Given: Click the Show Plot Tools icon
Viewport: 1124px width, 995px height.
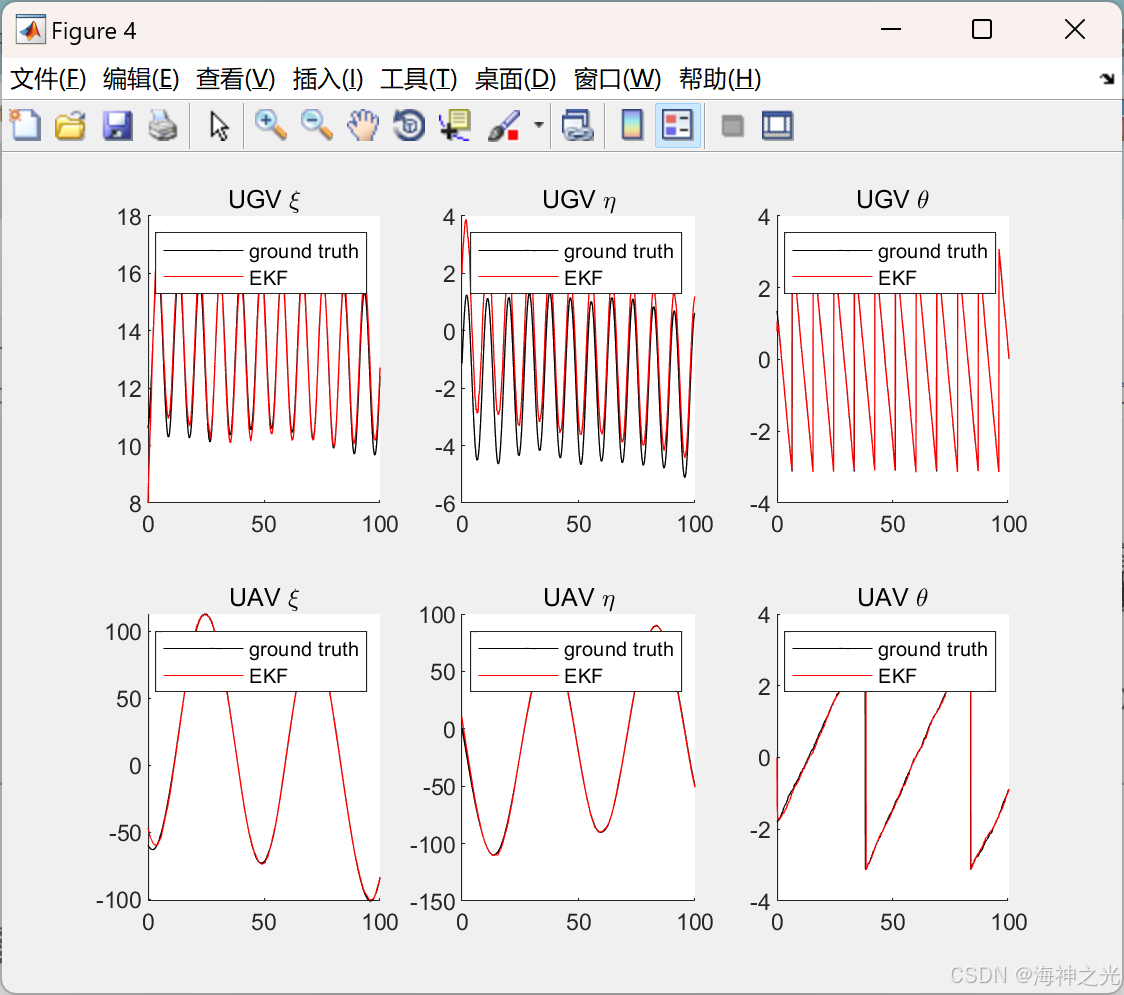Looking at the screenshot, I should [777, 125].
